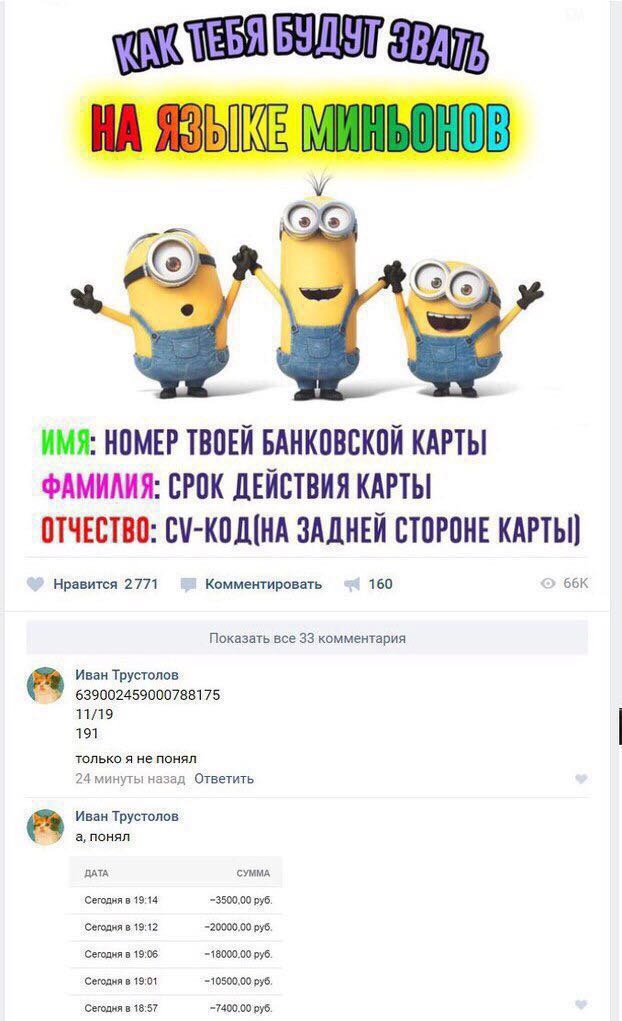Open Иван Трустолов's name above the card number comment
This screenshot has width=622, height=1021.
(127, 675)
